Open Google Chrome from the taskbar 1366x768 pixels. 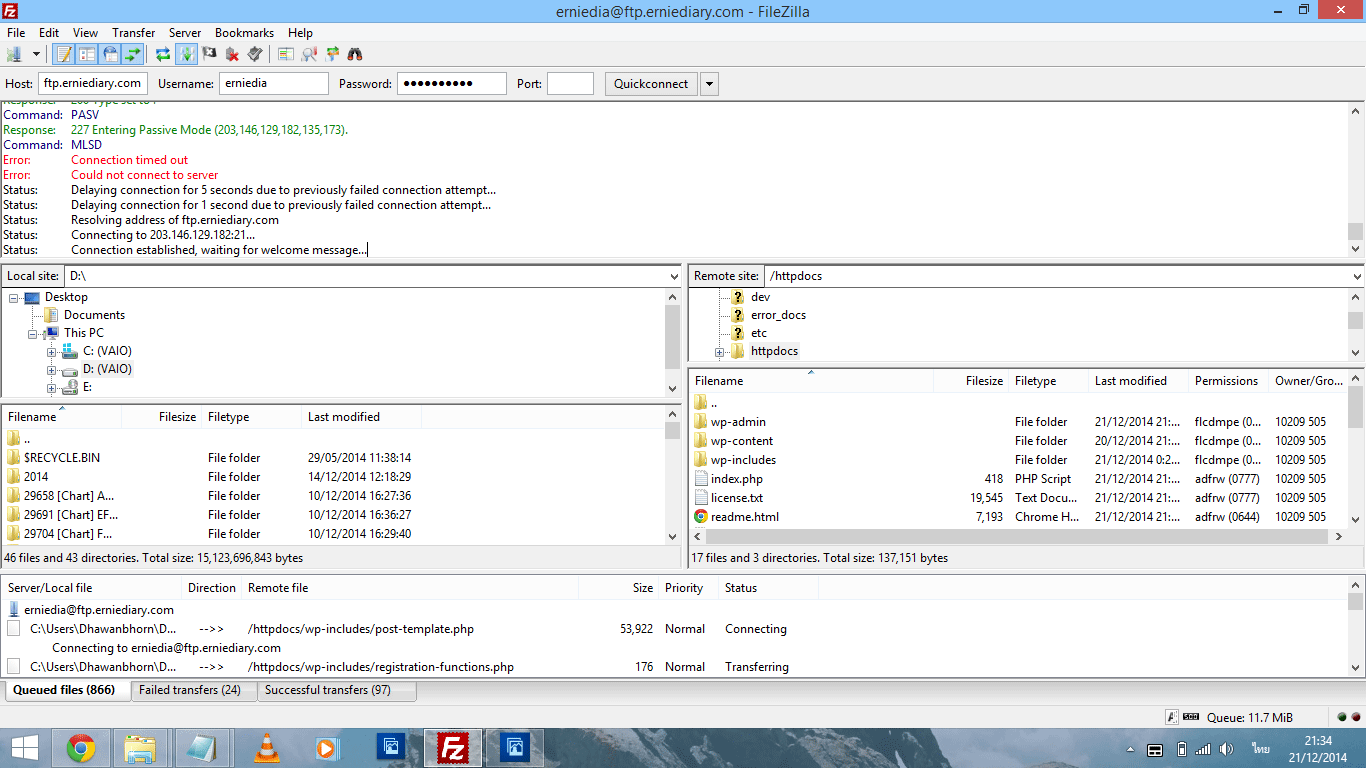81,748
